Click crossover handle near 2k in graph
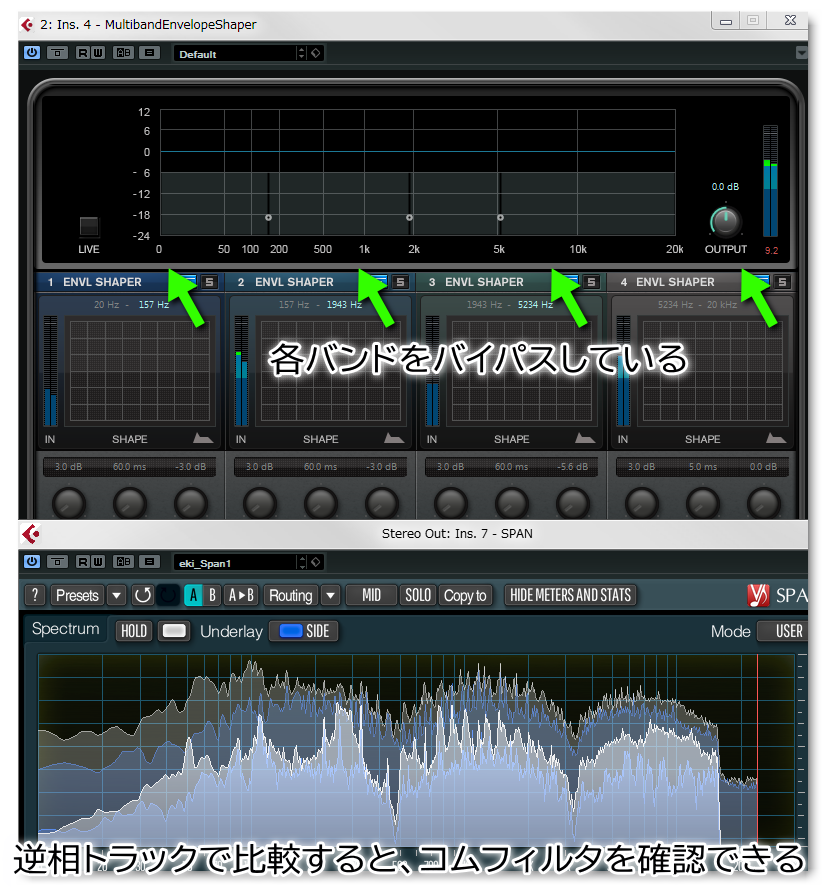This screenshot has width=831, height=894. [x=409, y=218]
